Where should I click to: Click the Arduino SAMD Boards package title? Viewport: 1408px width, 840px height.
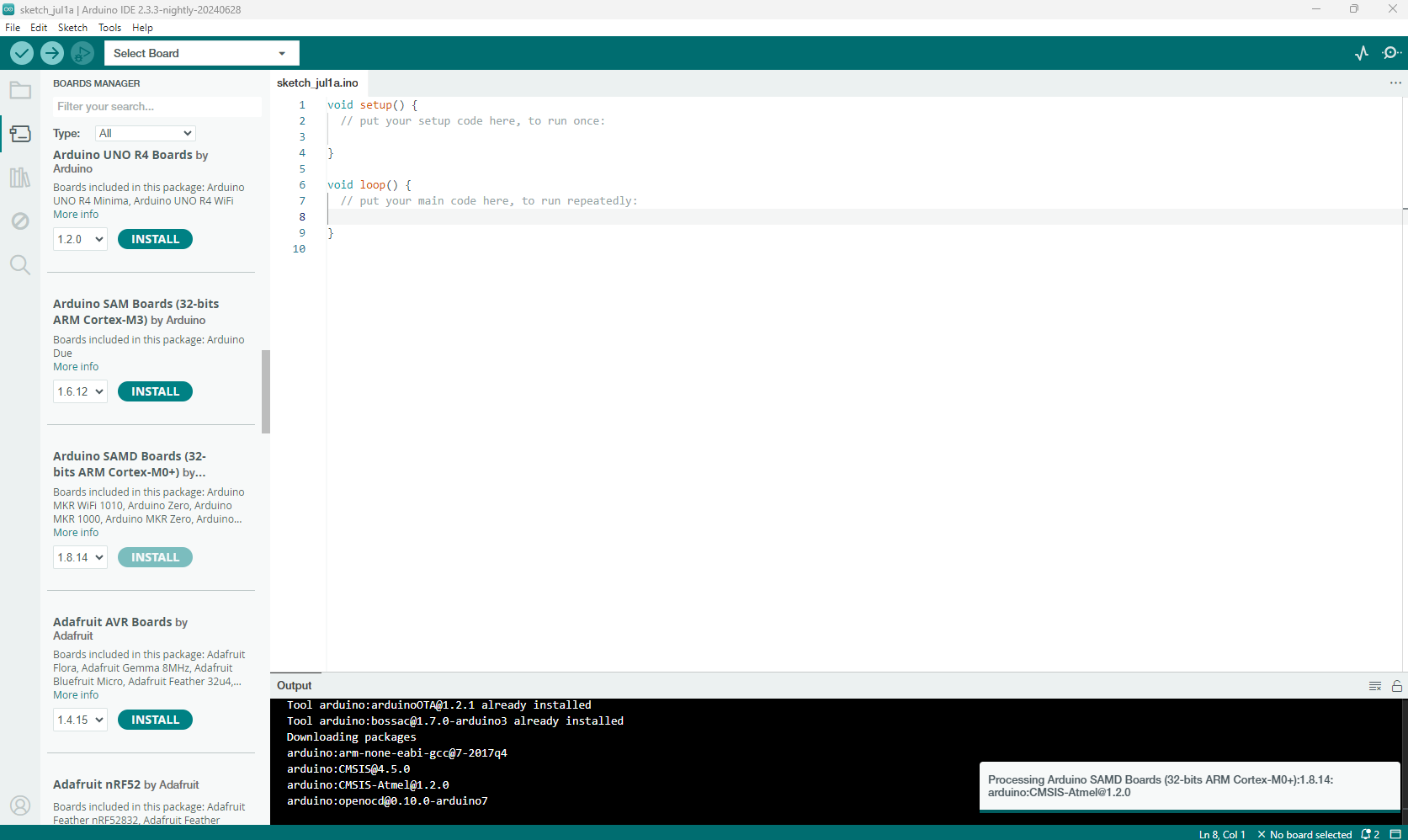point(130,464)
